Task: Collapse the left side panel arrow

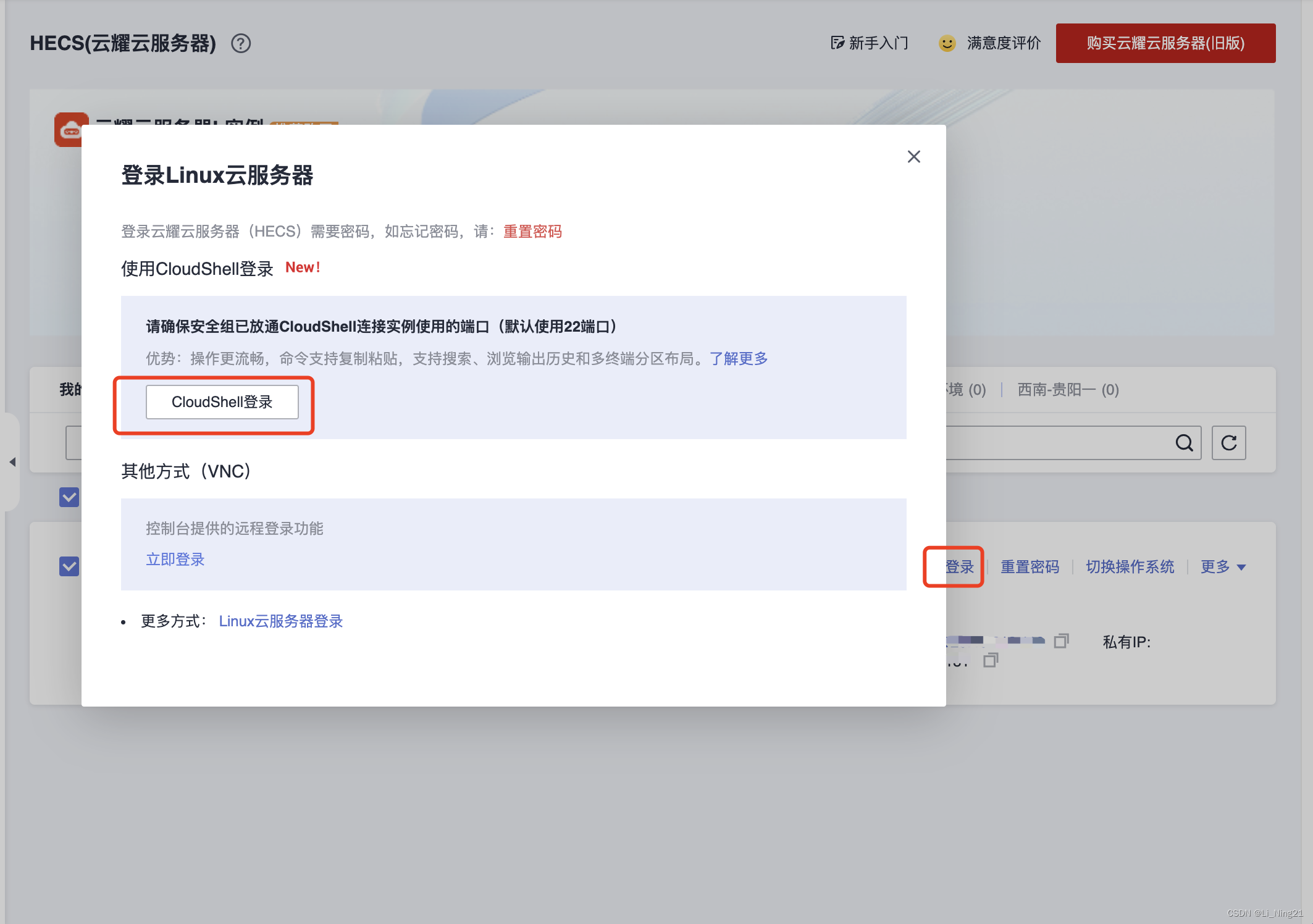Action: [13, 463]
